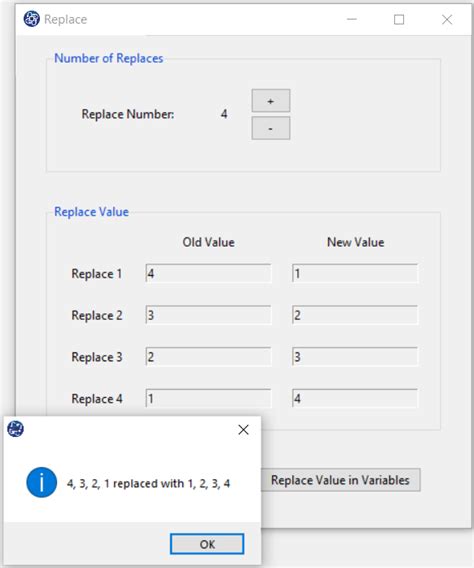Click the blue information icon
The image size is (474, 568).
(x=42, y=482)
